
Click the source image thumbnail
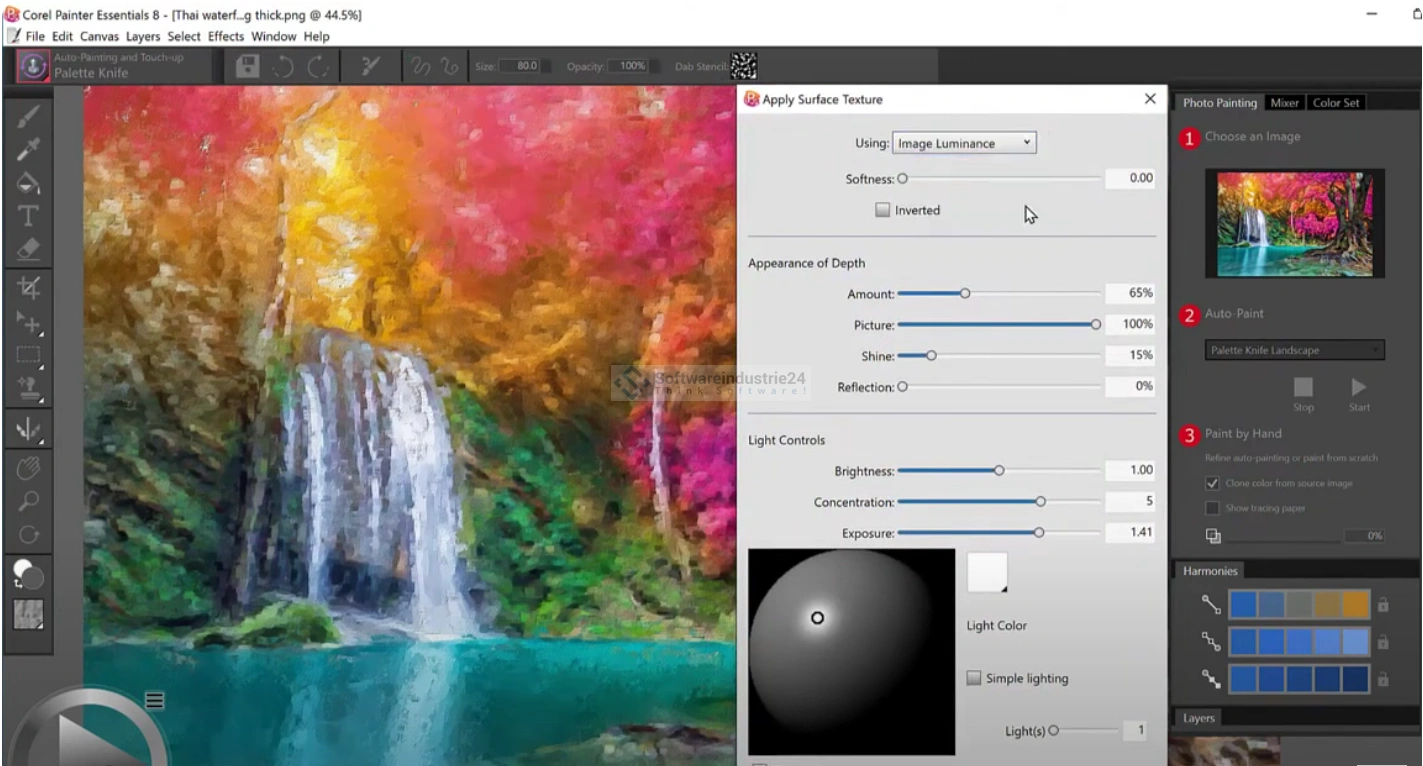[1294, 222]
